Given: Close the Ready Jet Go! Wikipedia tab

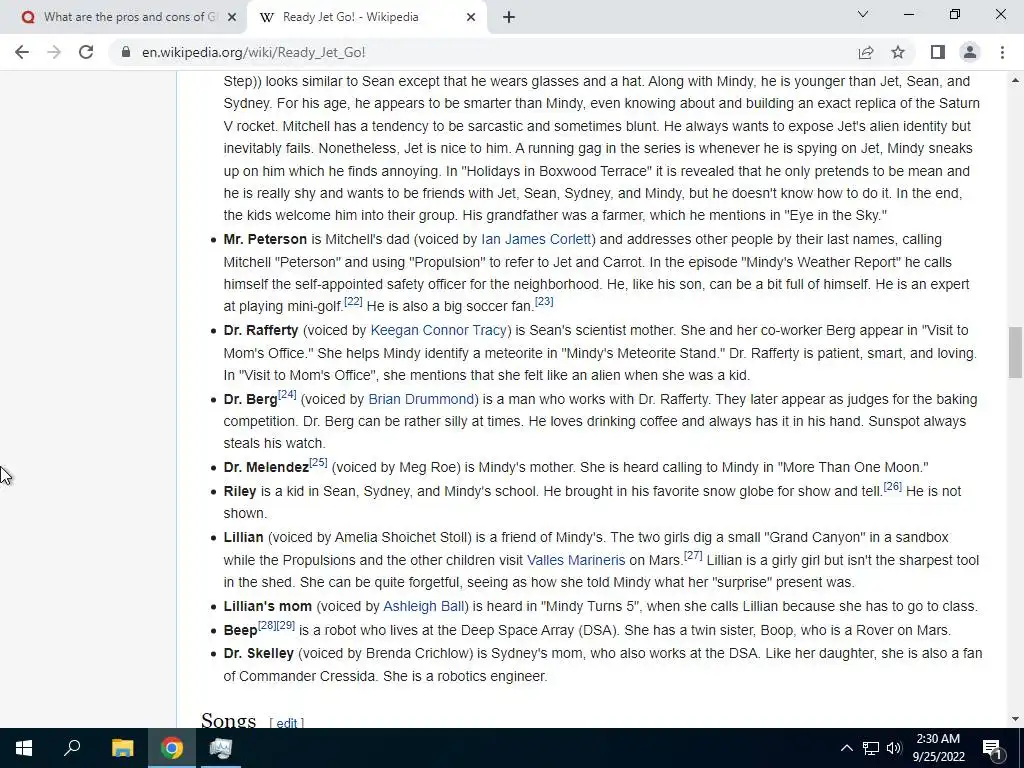Looking at the screenshot, I should [471, 17].
